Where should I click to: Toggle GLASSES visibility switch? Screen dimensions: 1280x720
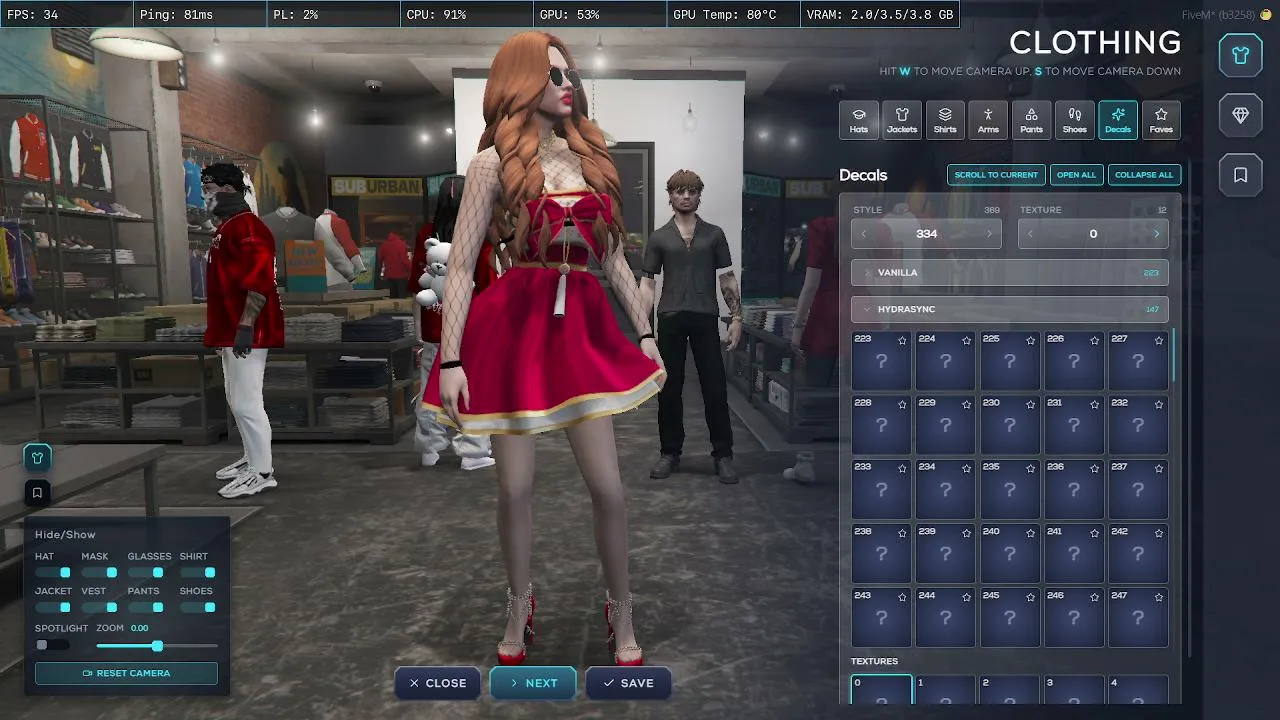(146, 572)
